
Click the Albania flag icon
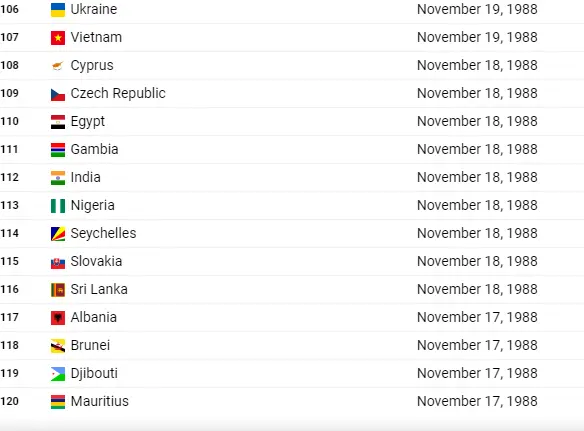click(x=58, y=318)
